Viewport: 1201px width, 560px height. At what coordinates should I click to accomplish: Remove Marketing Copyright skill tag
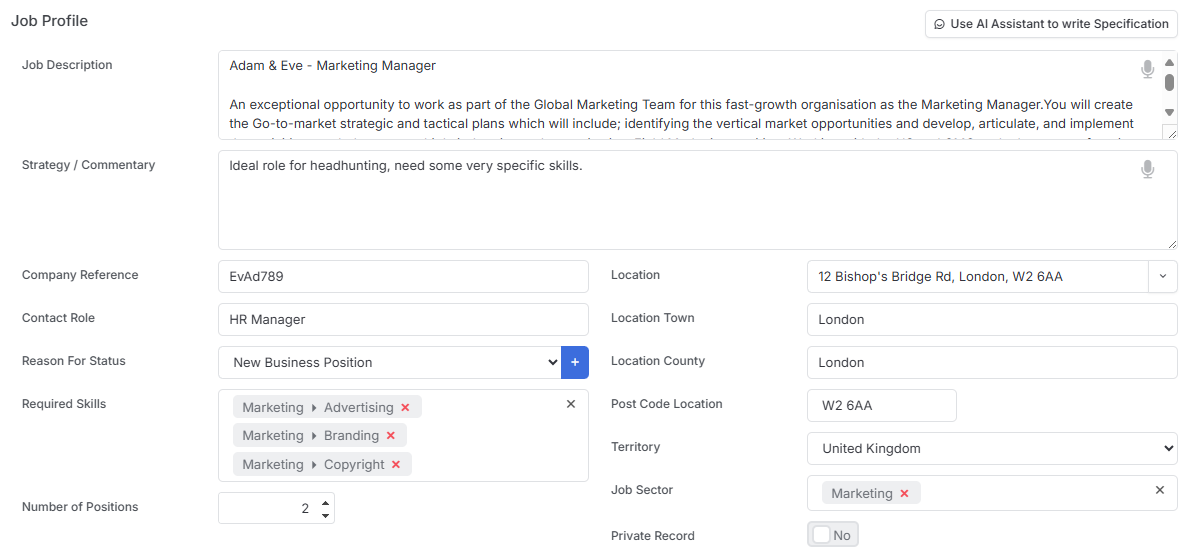tap(396, 464)
